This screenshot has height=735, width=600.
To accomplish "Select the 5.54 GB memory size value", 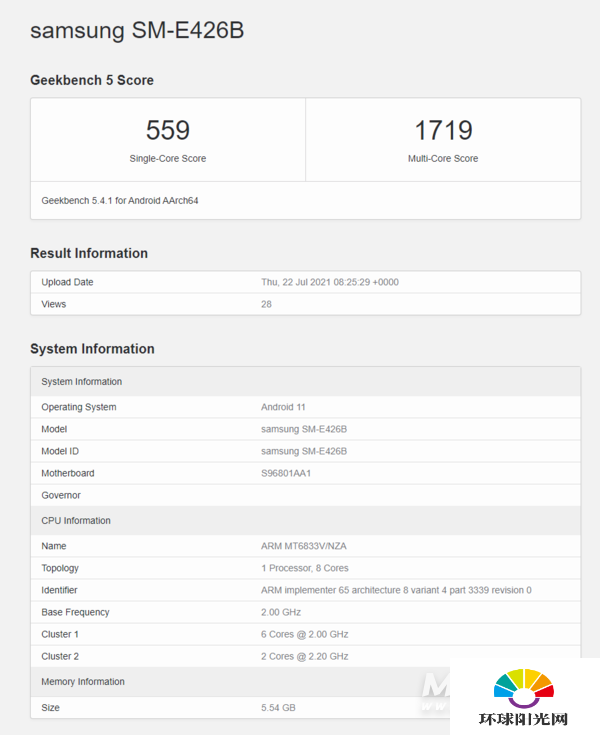I will [278, 708].
